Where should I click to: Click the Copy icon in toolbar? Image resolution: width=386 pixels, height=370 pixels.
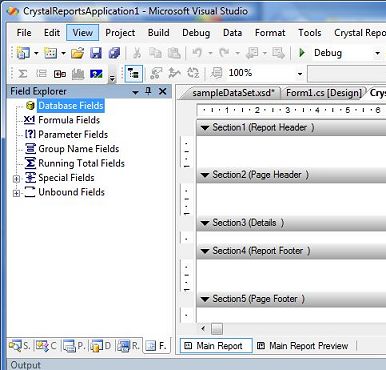point(155,53)
